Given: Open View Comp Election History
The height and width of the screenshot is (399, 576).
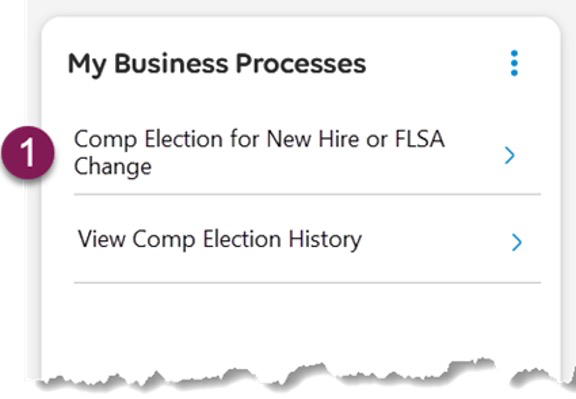Looking at the screenshot, I should 220,239.
